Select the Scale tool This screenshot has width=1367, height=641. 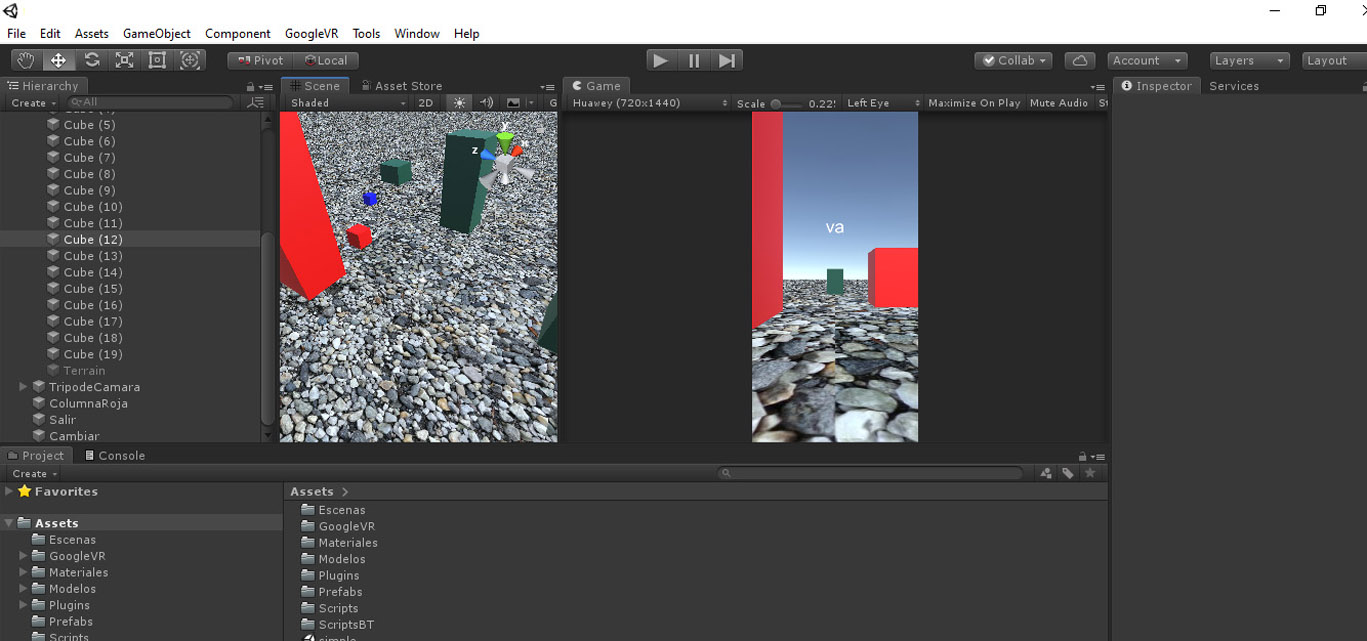[124, 60]
